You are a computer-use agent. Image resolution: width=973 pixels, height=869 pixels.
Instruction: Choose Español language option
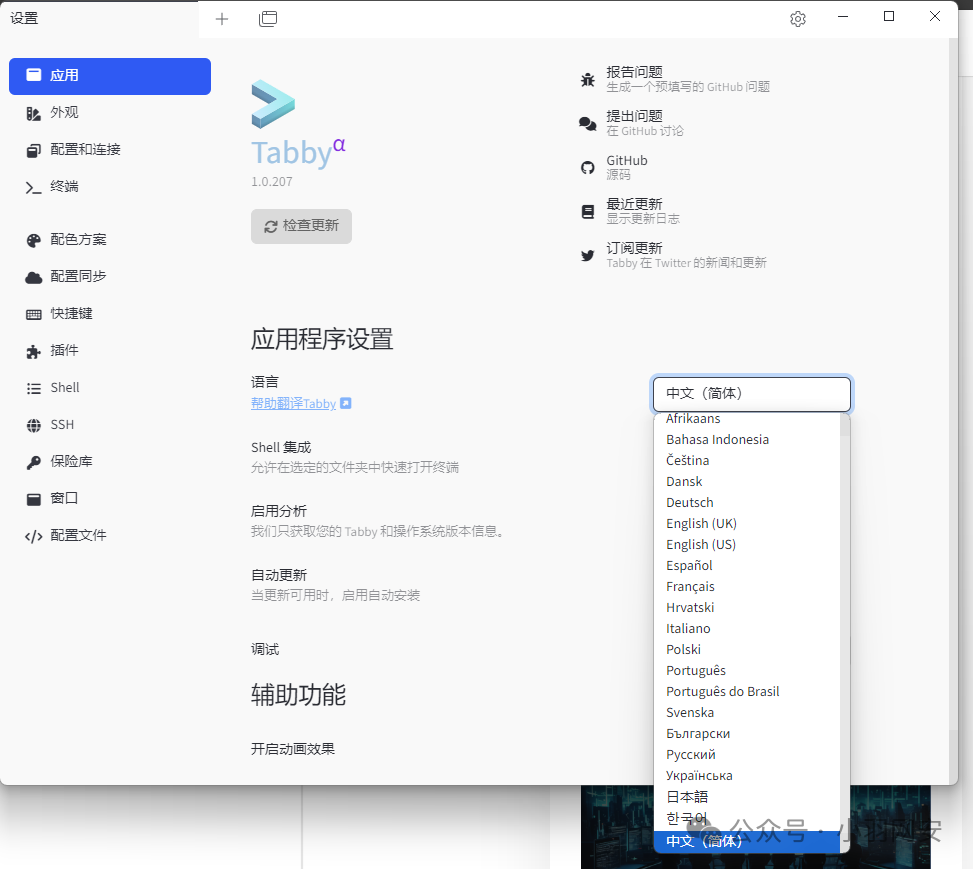pos(747,566)
